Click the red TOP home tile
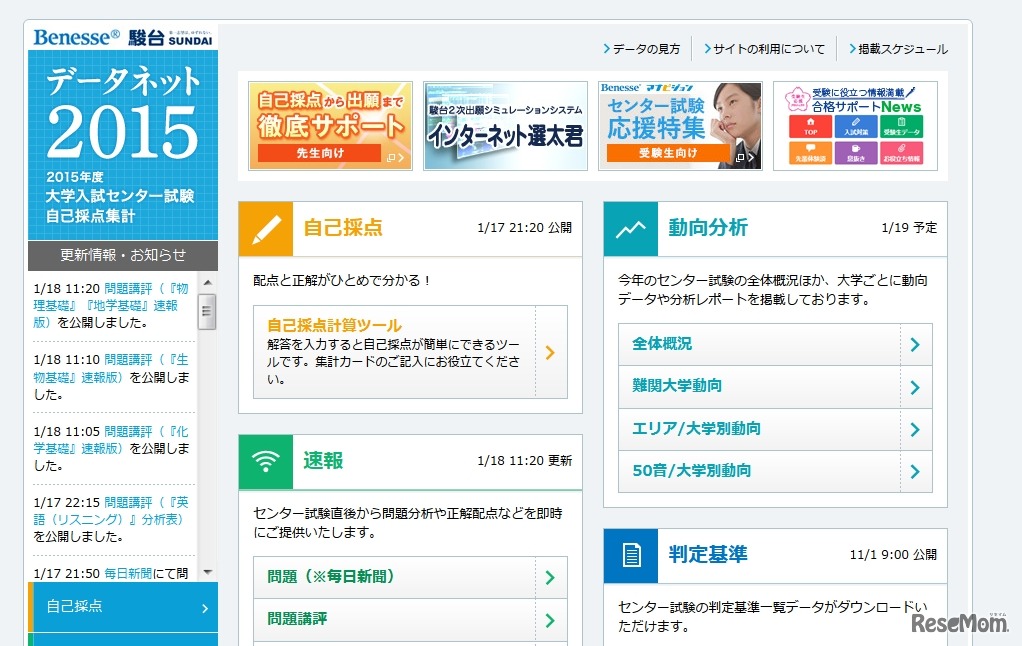1022x646 pixels. pos(810,127)
